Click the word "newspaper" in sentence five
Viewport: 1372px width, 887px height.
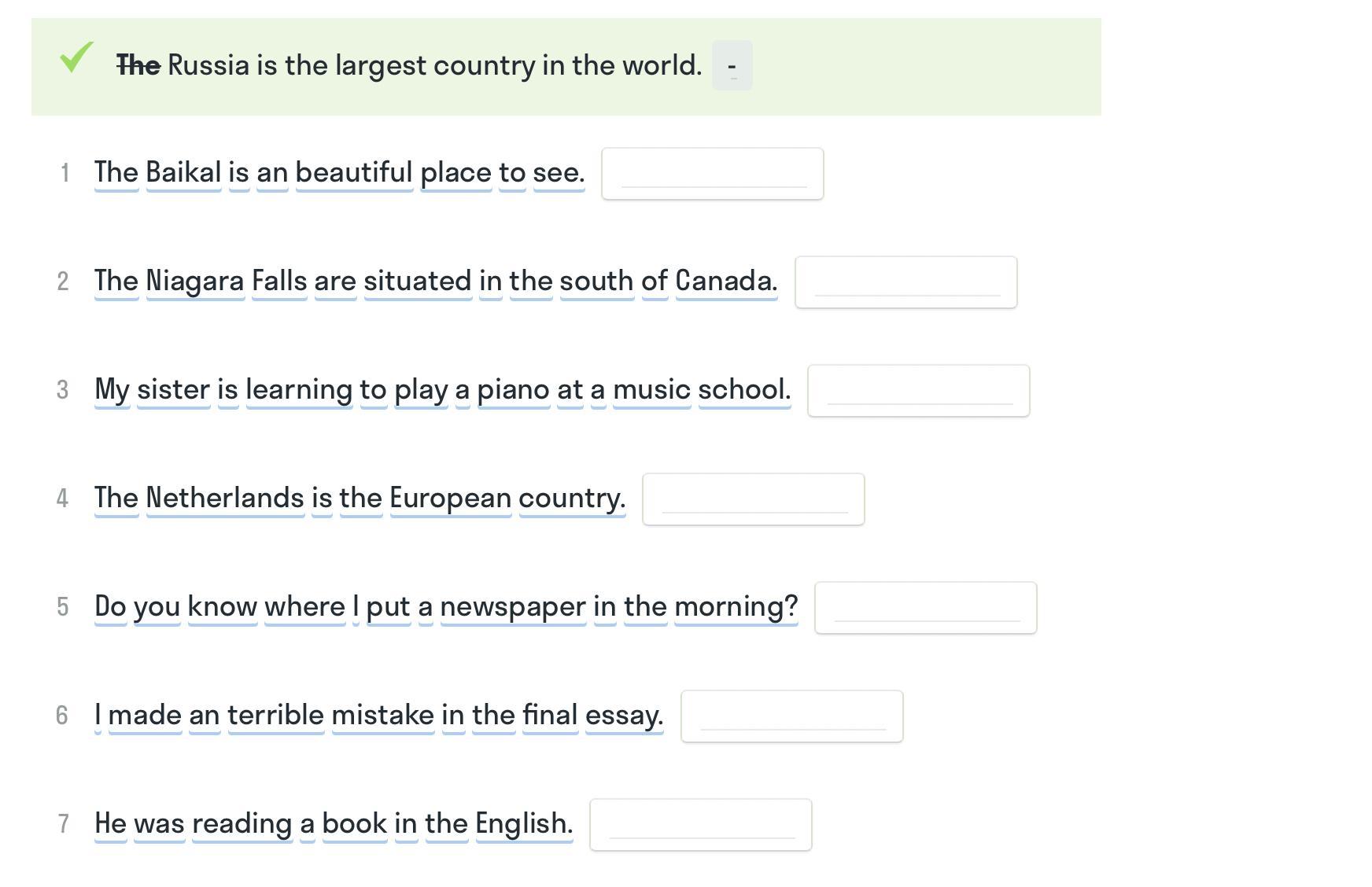coord(512,606)
